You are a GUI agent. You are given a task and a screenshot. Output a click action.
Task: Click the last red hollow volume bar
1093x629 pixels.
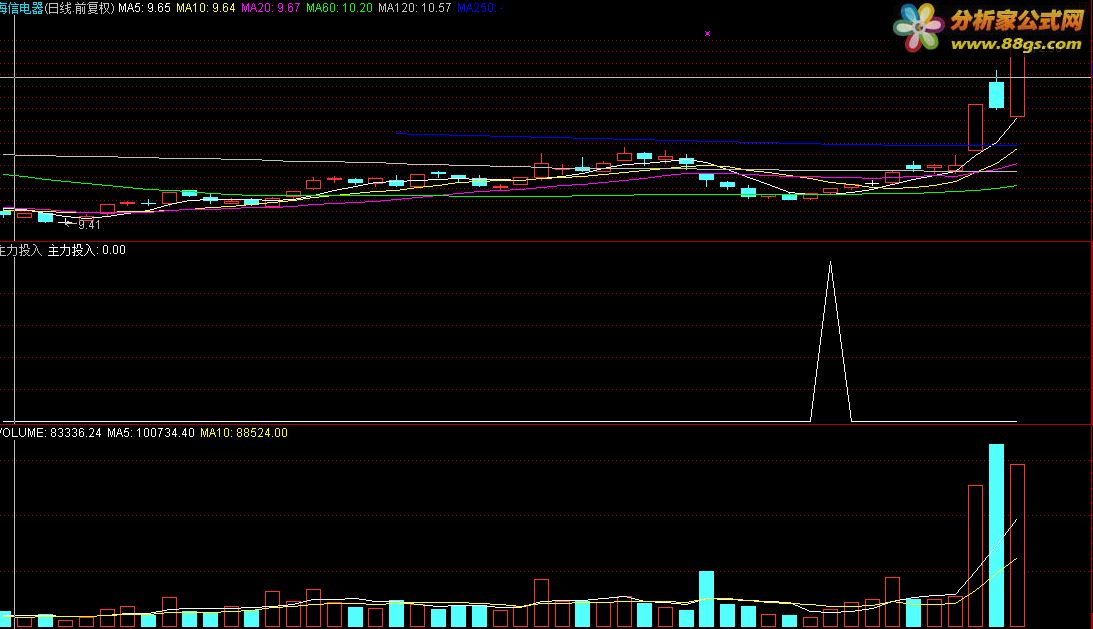point(1017,545)
